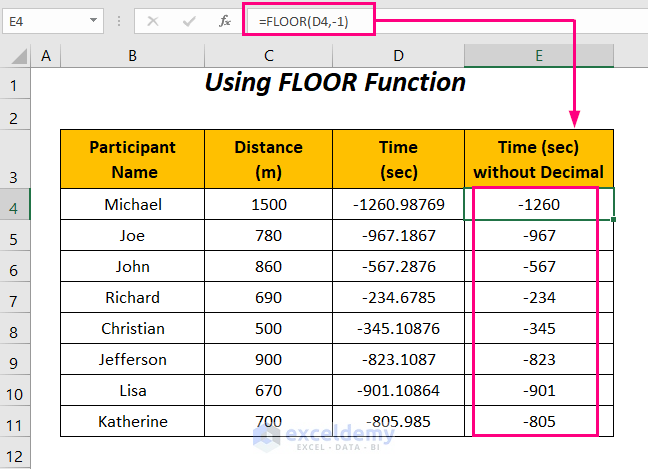Click the distance cell 900
The width and height of the screenshot is (648, 469).
[269, 359]
